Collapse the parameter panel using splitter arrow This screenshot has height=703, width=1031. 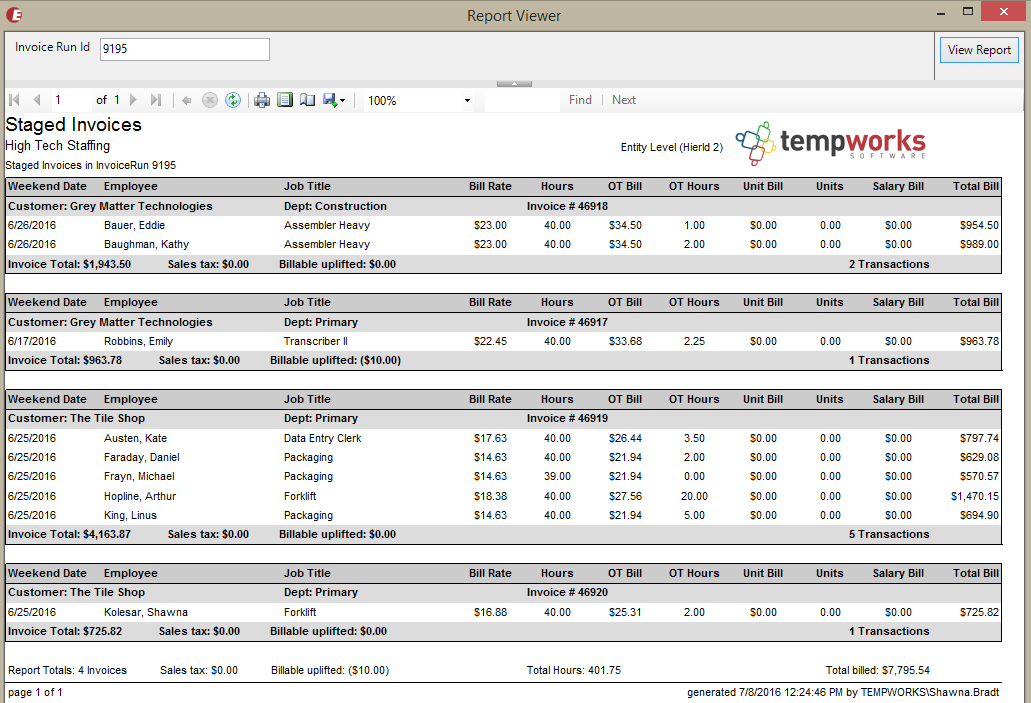tap(514, 84)
